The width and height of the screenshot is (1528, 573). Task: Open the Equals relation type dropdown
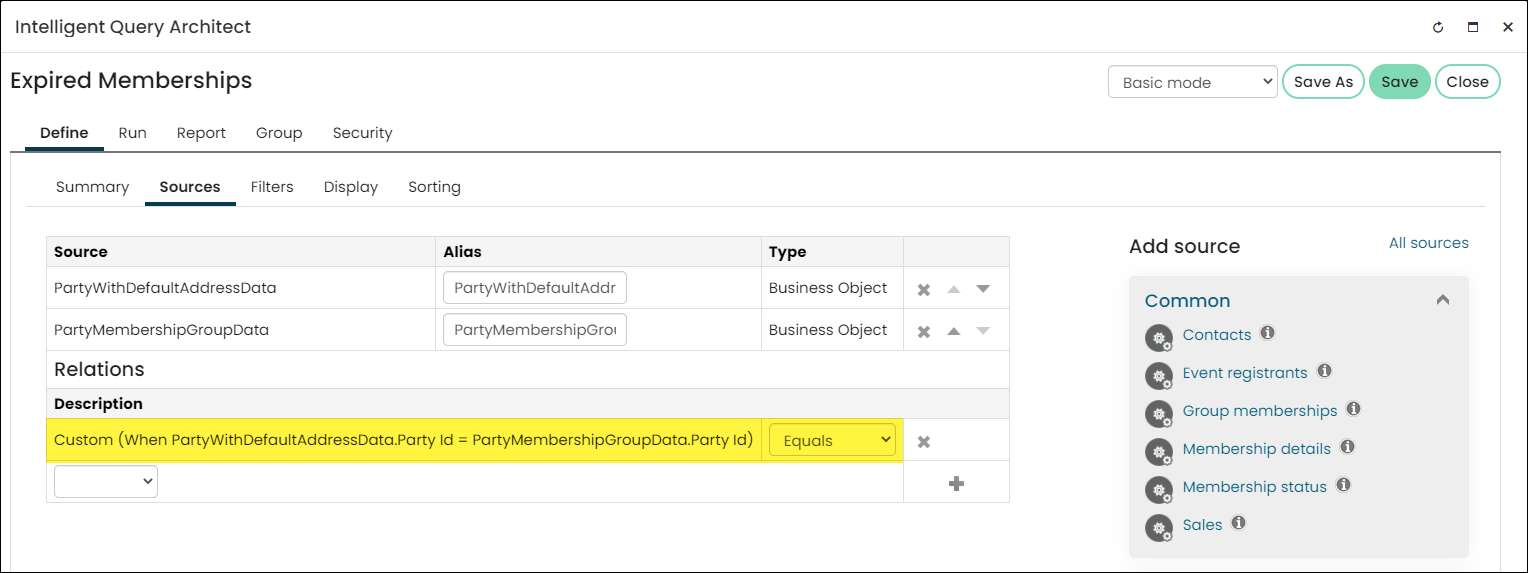(832, 440)
